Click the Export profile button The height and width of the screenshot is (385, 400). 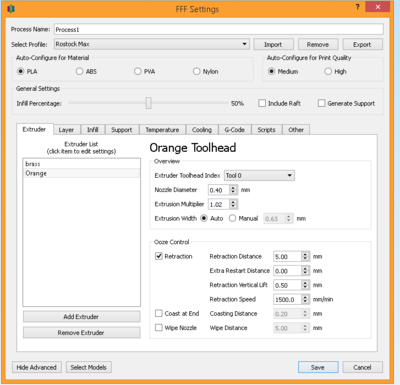point(362,44)
